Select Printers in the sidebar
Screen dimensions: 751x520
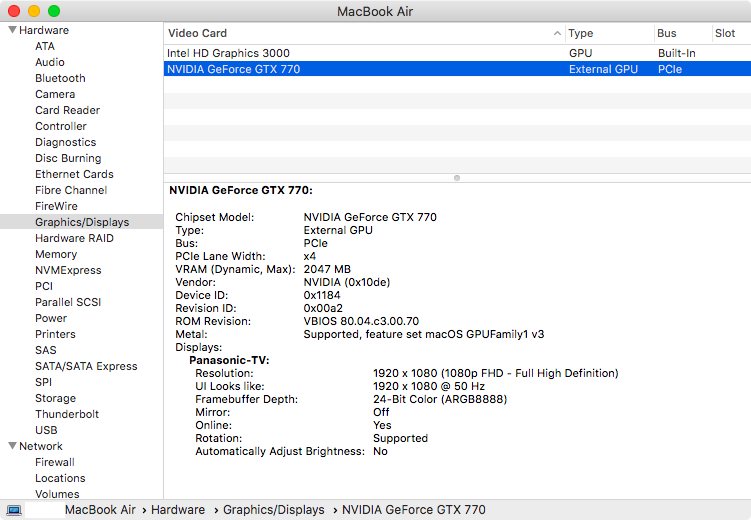pos(55,334)
